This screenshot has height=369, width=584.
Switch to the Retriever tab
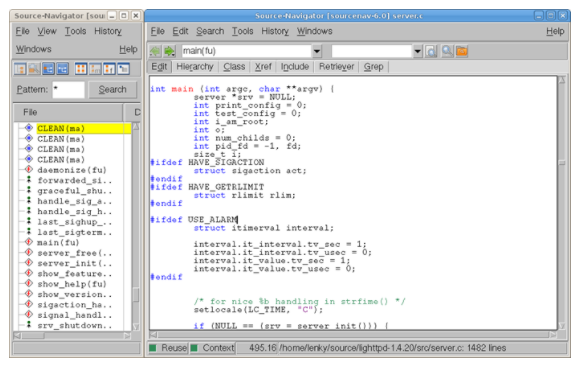[336, 67]
